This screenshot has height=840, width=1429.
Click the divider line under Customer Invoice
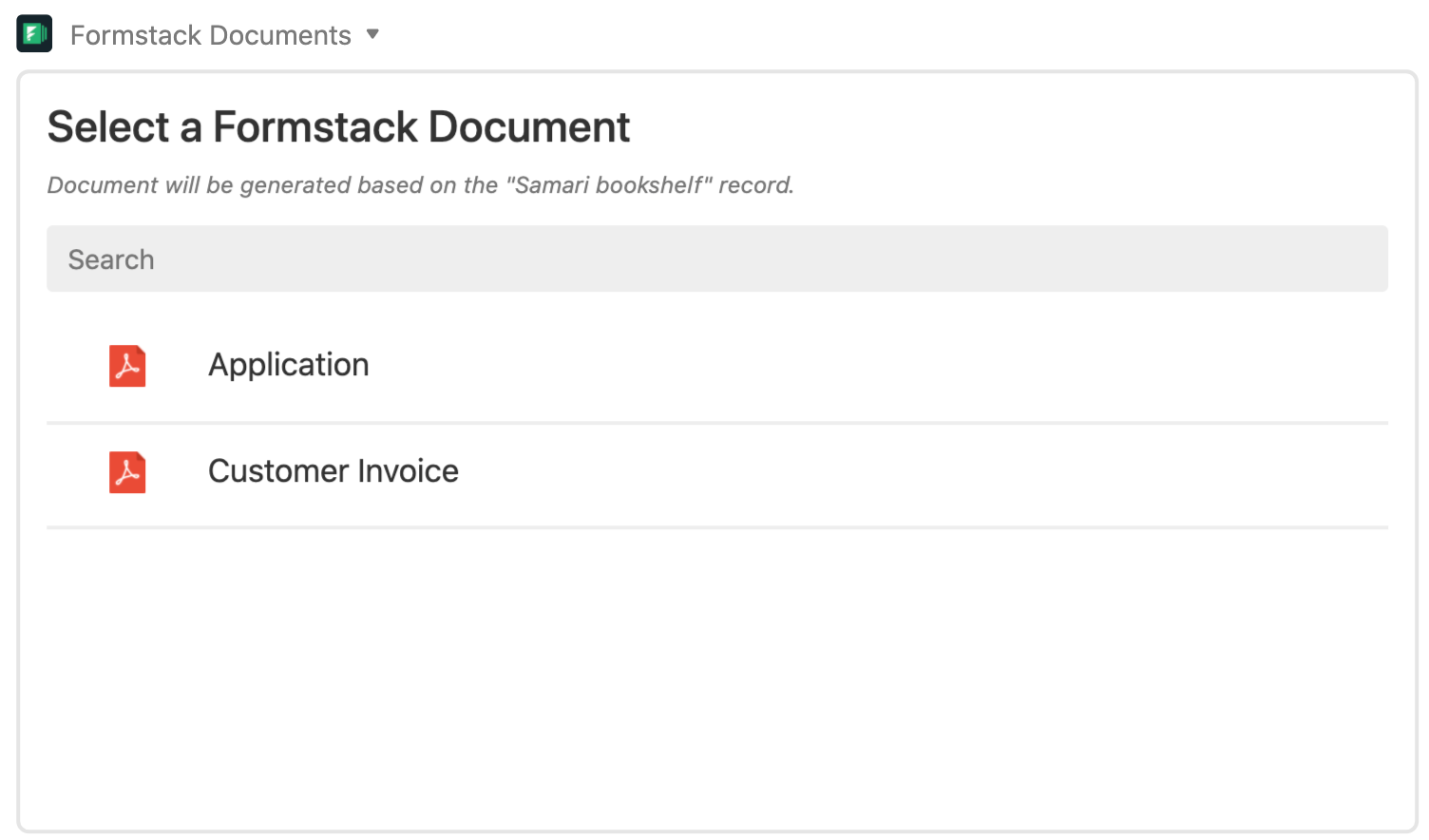[x=717, y=527]
